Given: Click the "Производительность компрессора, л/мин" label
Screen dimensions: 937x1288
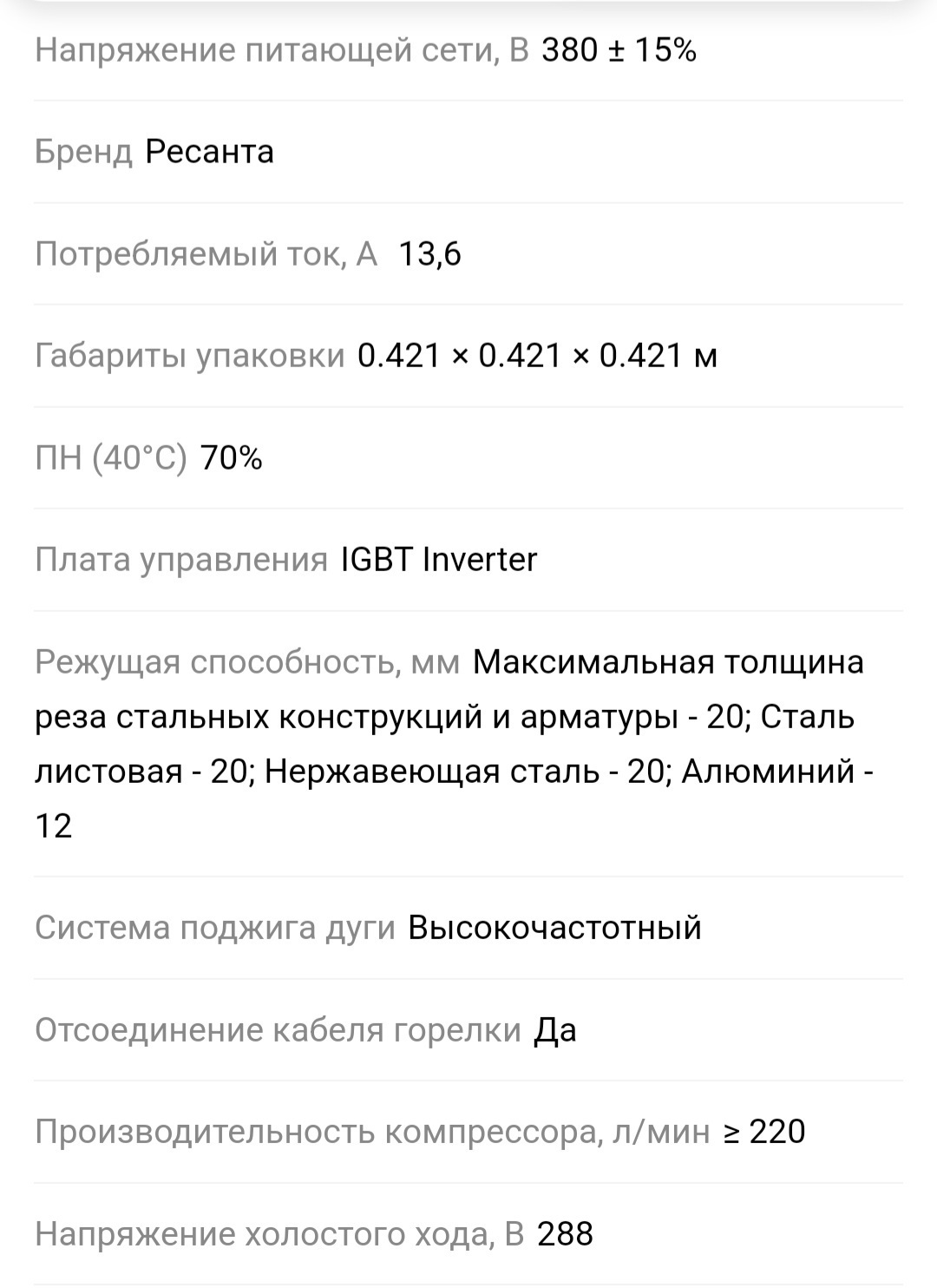Looking at the screenshot, I should [371, 1132].
